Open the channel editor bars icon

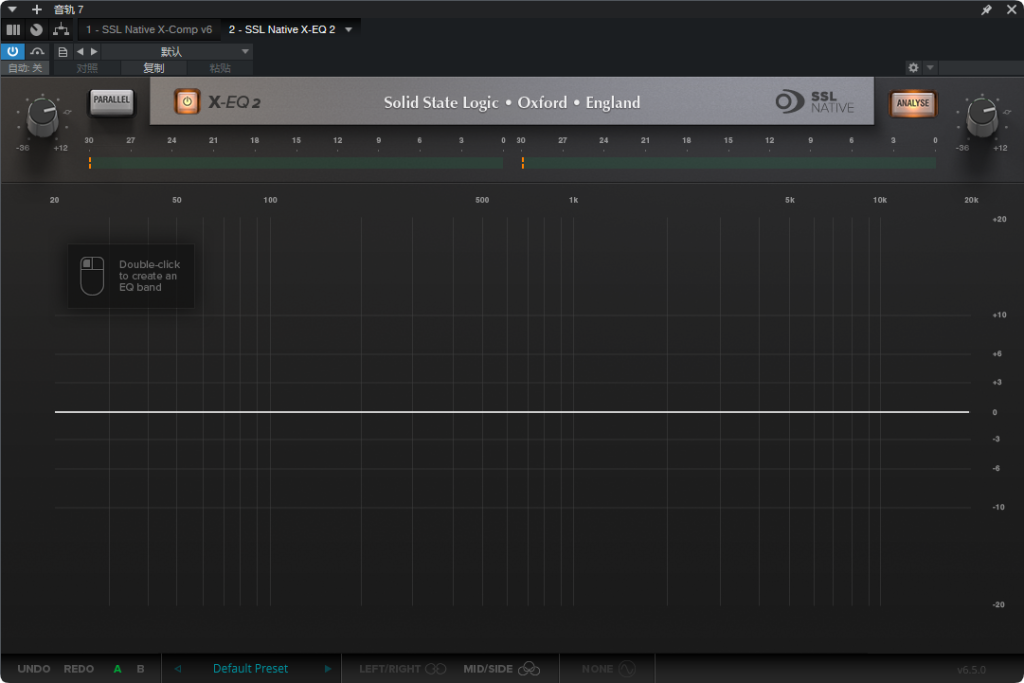tap(13, 29)
